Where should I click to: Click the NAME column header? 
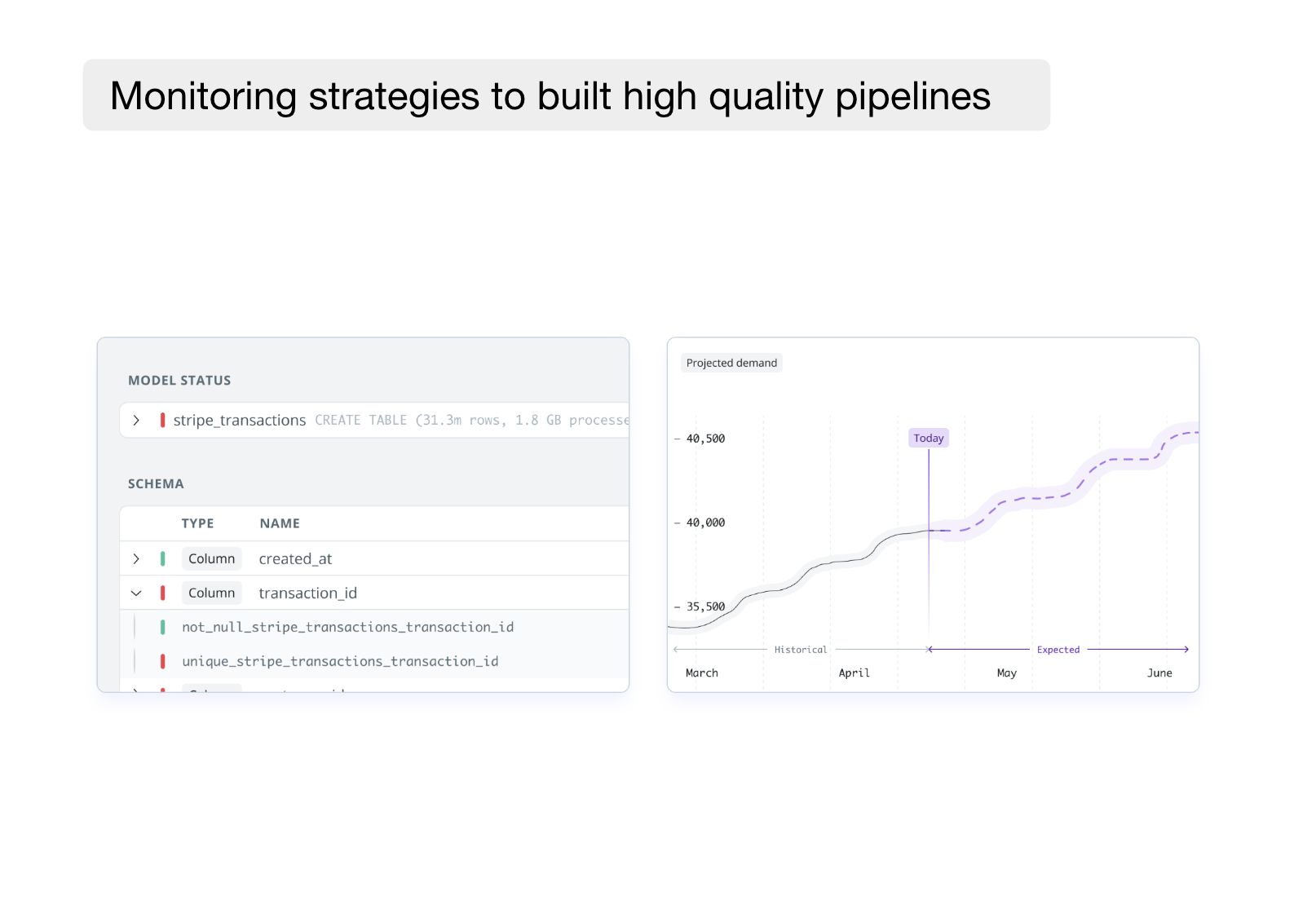(280, 524)
